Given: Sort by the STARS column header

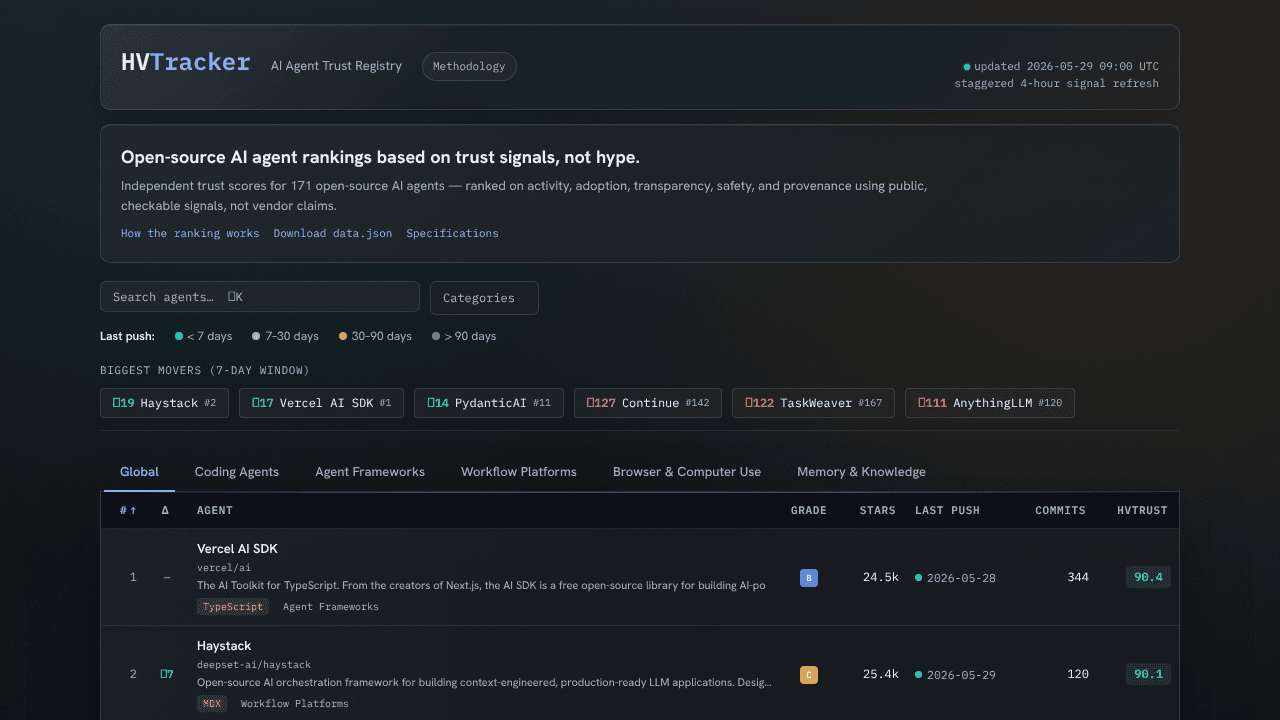Looking at the screenshot, I should coord(878,510).
